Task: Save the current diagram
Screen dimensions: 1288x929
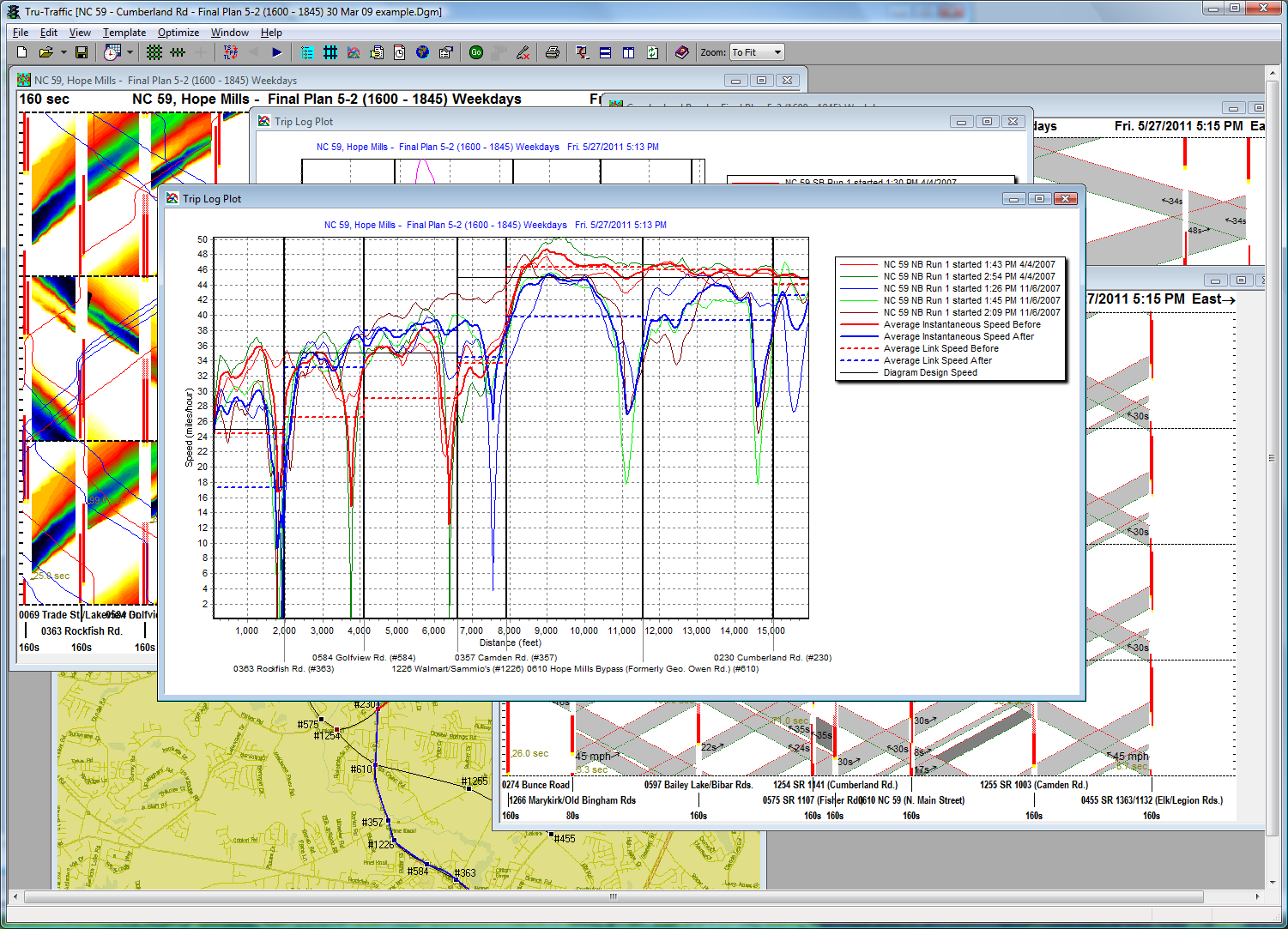Action: (x=81, y=52)
